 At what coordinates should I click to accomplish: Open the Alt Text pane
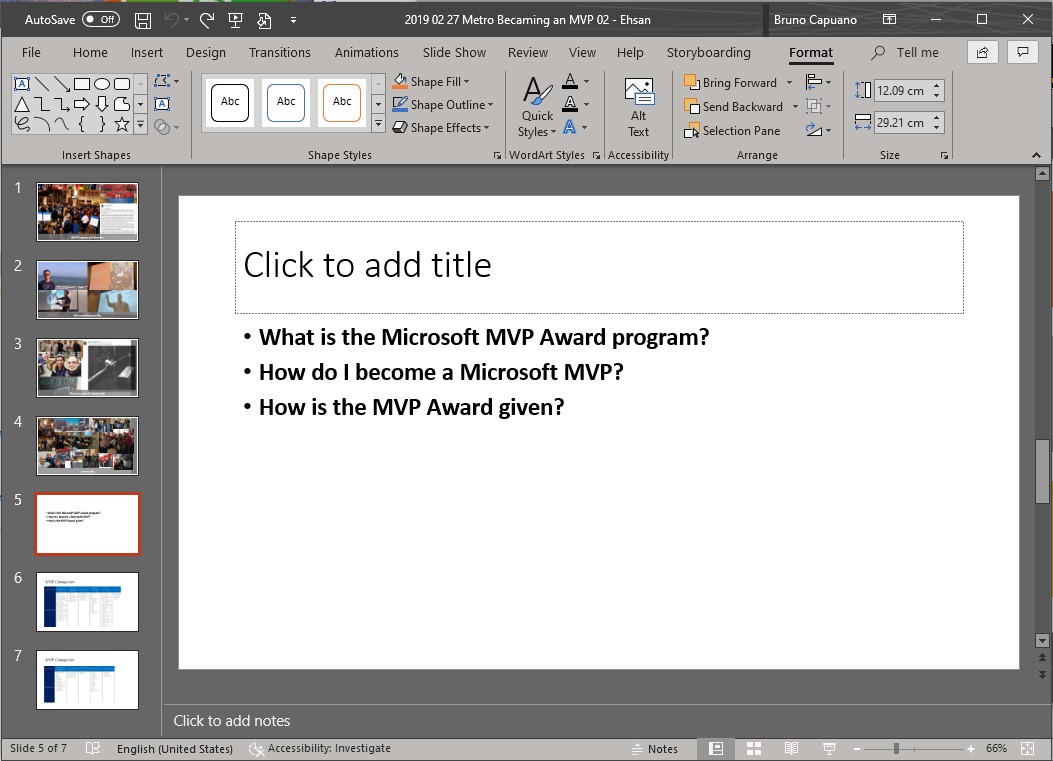tap(637, 104)
